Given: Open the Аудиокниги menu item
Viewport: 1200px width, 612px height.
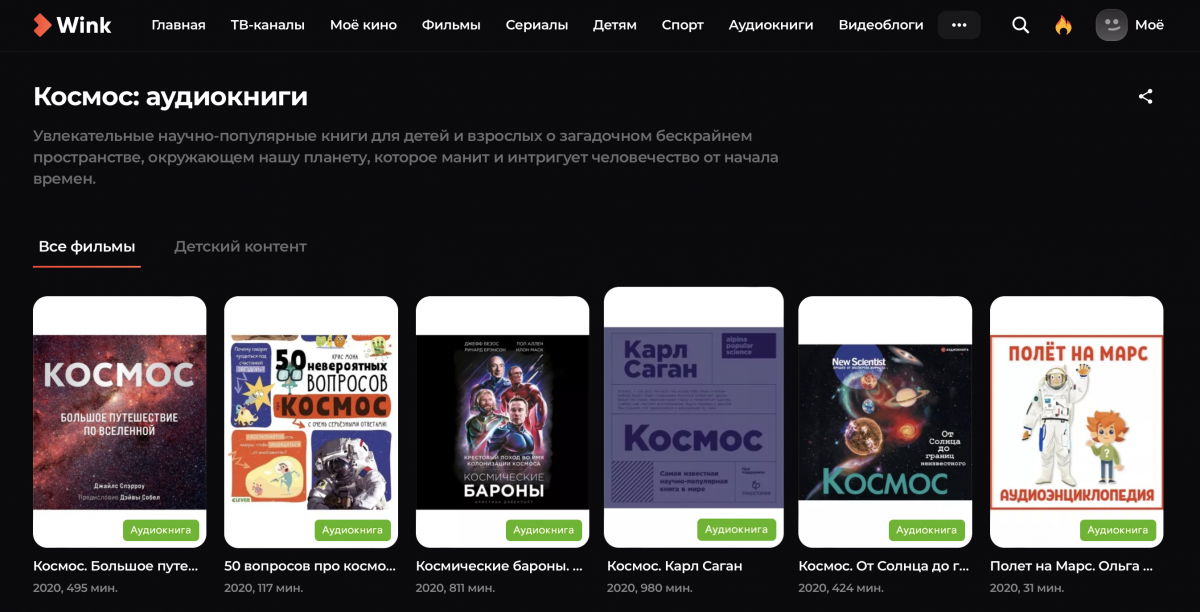Looking at the screenshot, I should pos(771,25).
